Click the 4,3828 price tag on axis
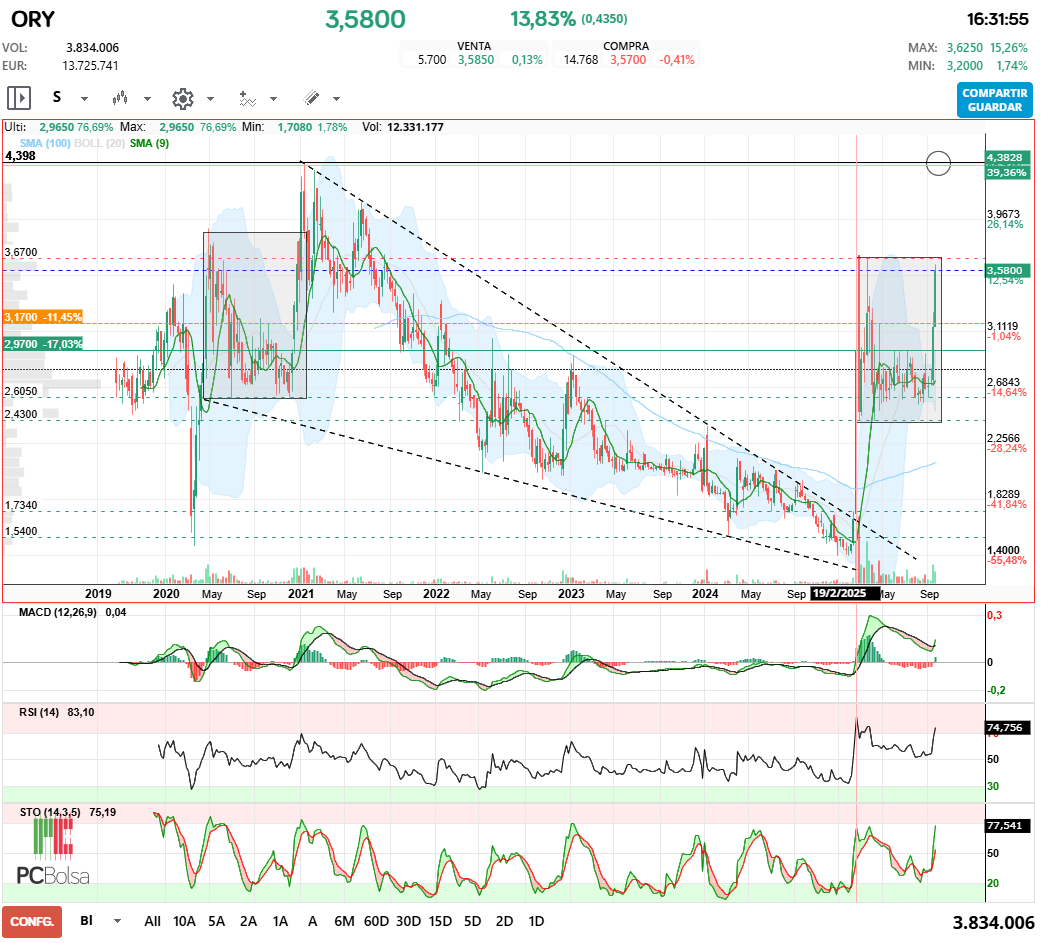 tap(1007, 158)
